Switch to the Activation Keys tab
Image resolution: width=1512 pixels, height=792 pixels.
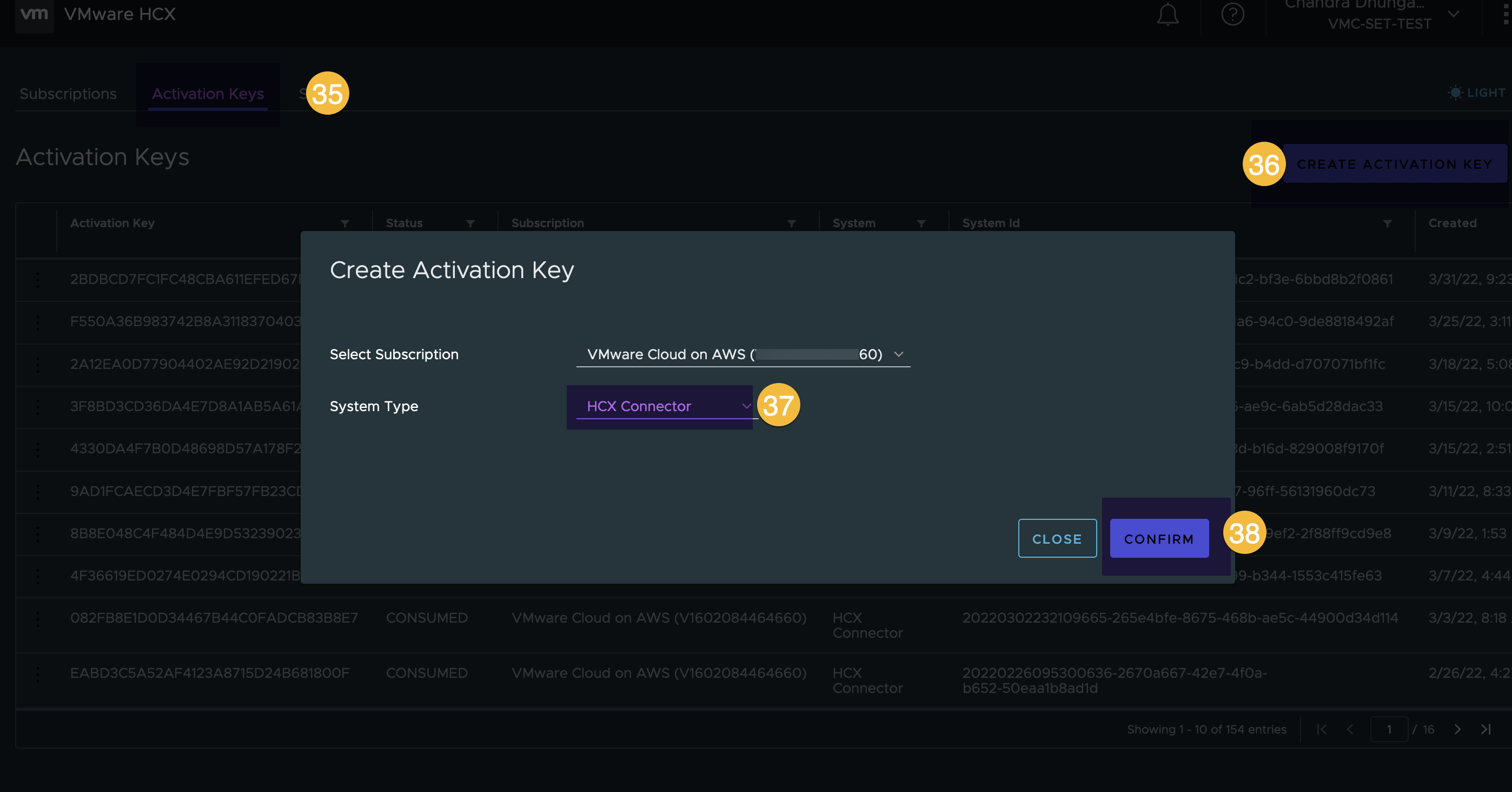tap(207, 92)
